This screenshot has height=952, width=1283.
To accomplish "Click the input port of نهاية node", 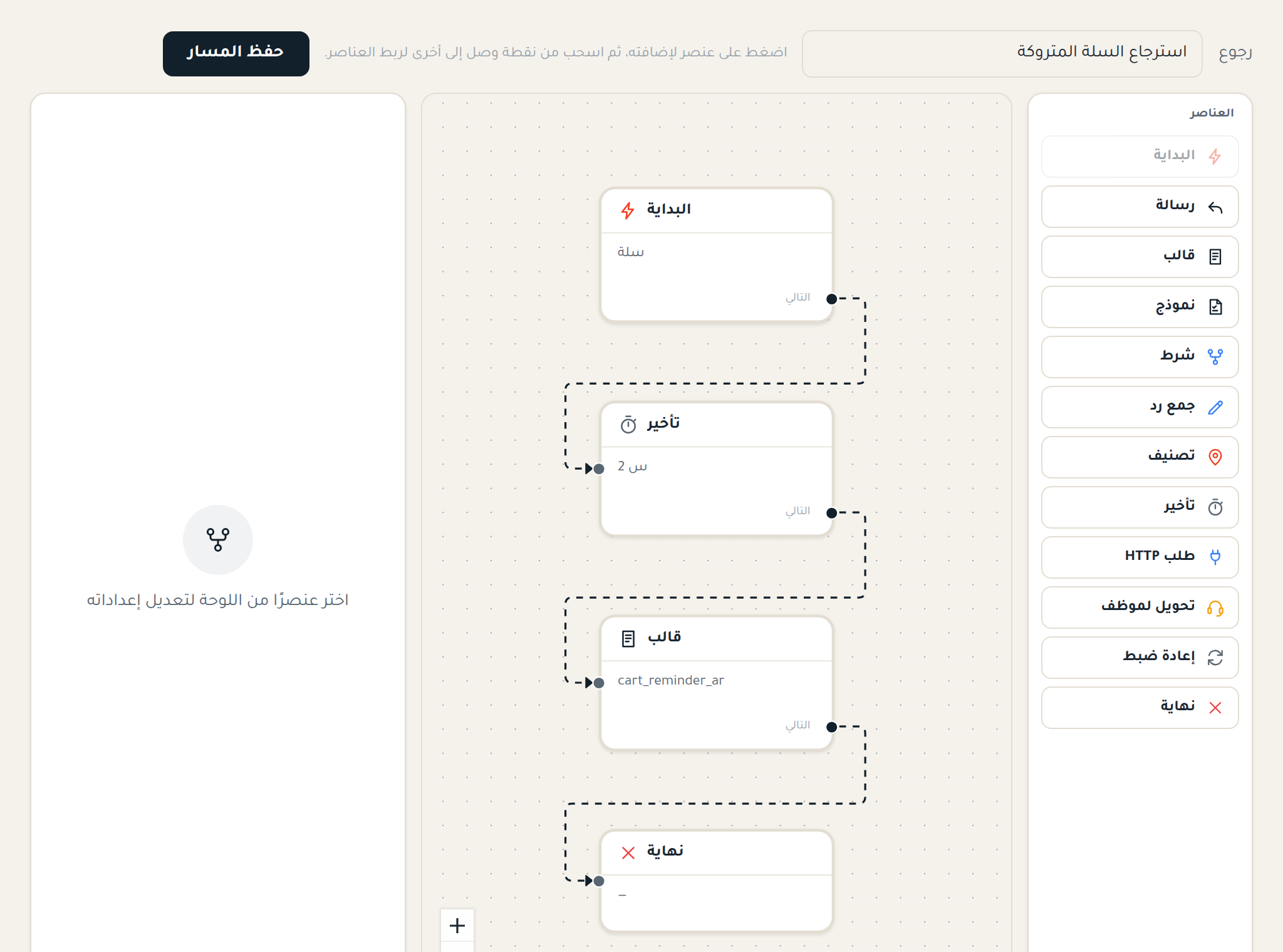I will [x=599, y=881].
